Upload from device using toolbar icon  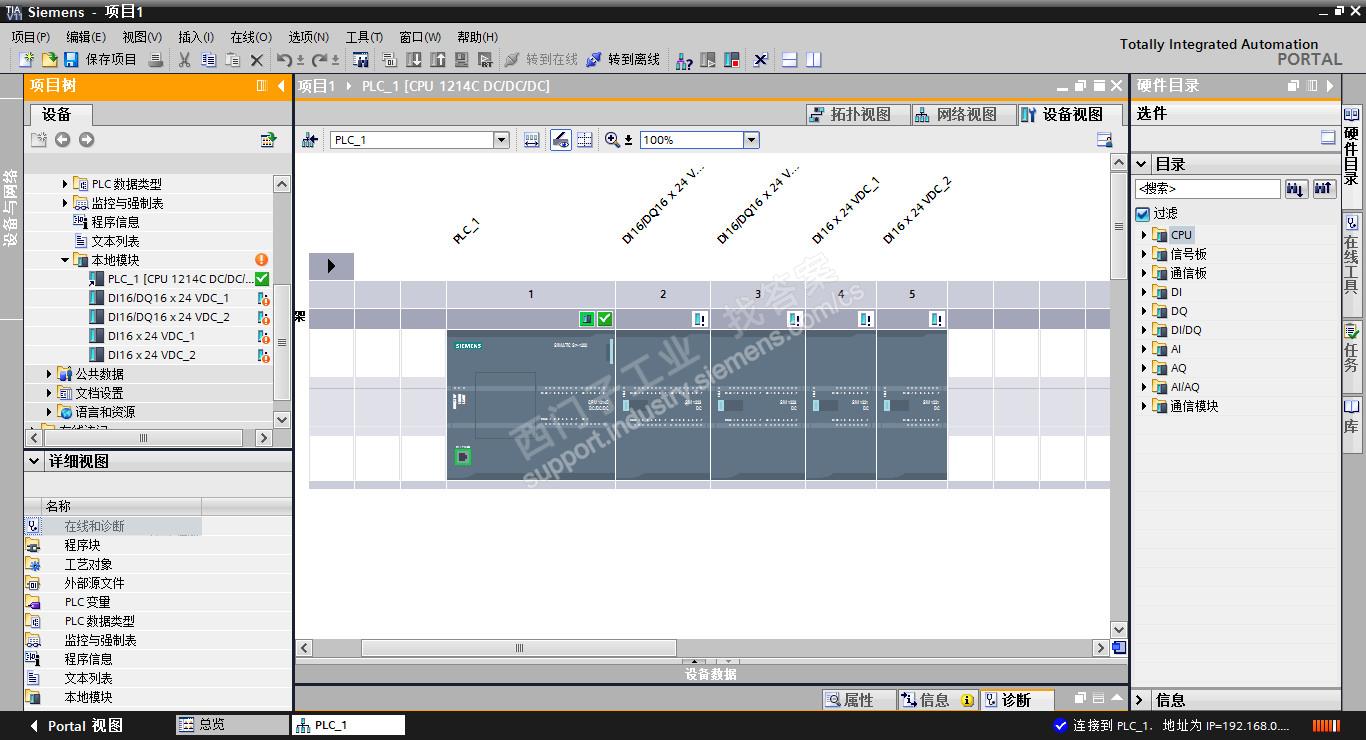[437, 60]
